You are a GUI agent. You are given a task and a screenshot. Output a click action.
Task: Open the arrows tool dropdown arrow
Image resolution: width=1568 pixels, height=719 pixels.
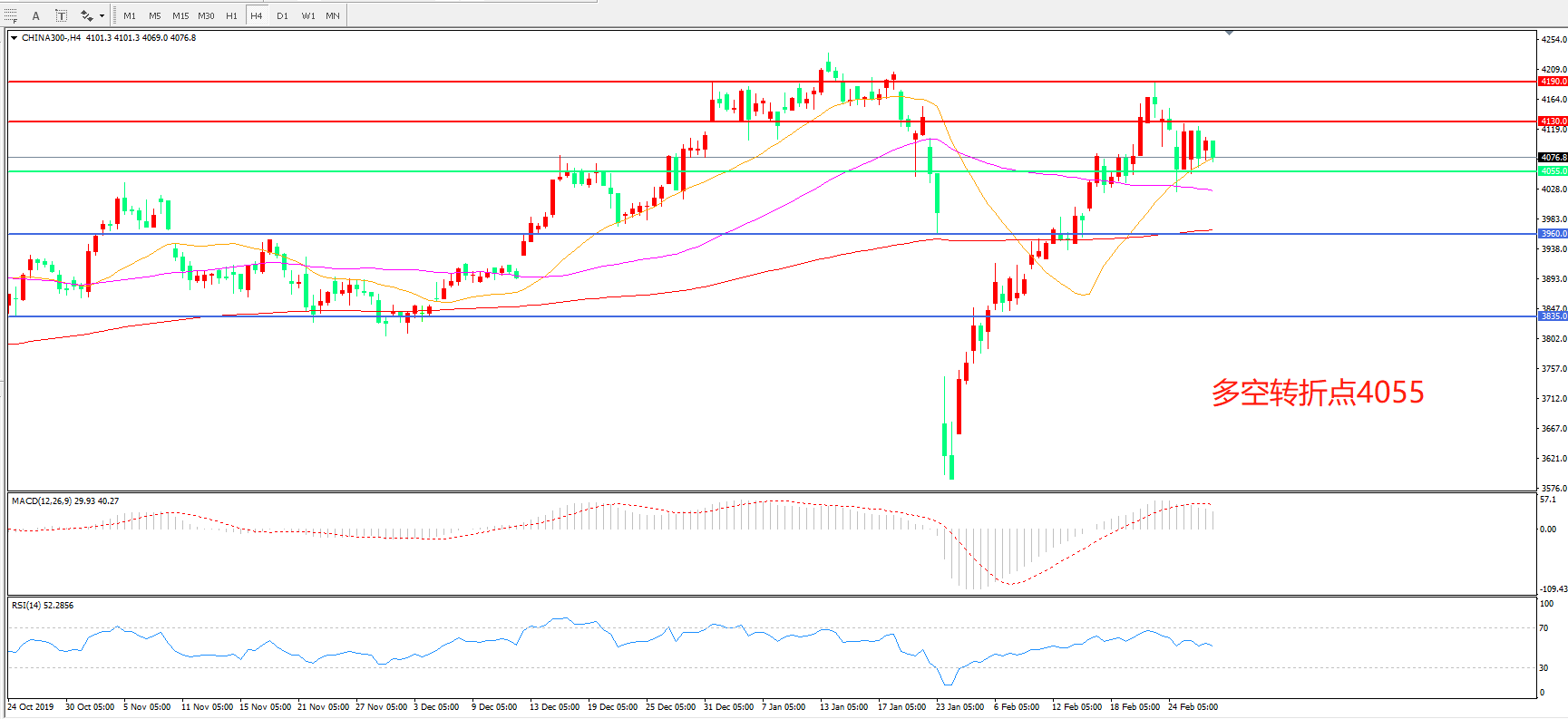tap(102, 15)
